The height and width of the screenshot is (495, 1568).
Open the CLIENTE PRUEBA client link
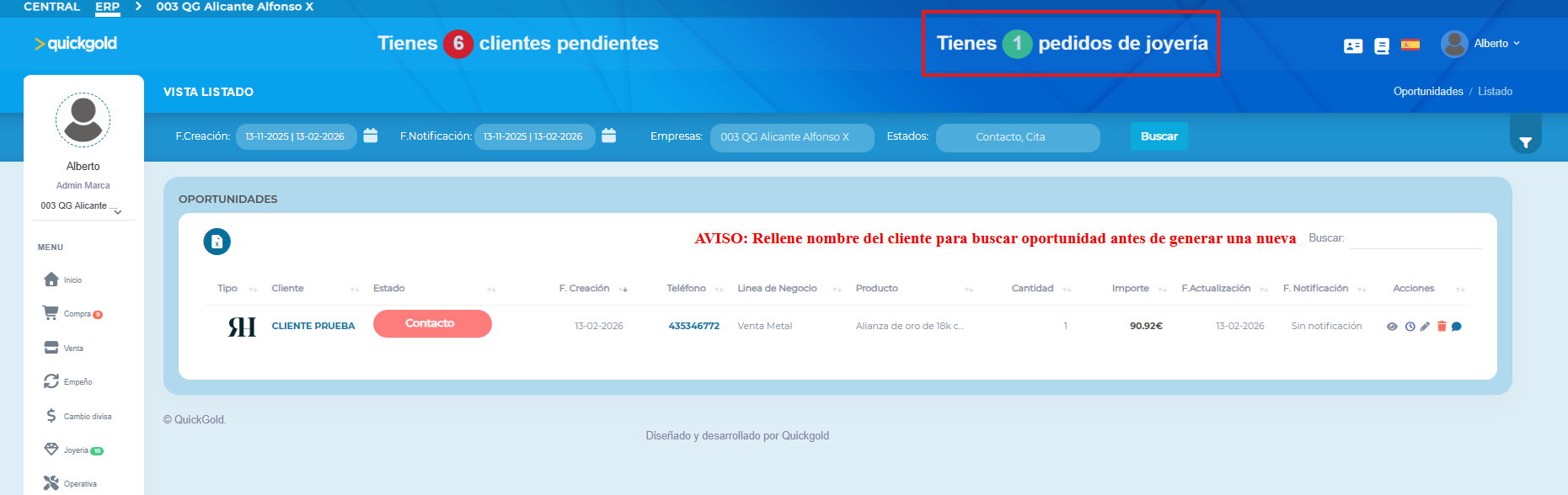coord(313,326)
